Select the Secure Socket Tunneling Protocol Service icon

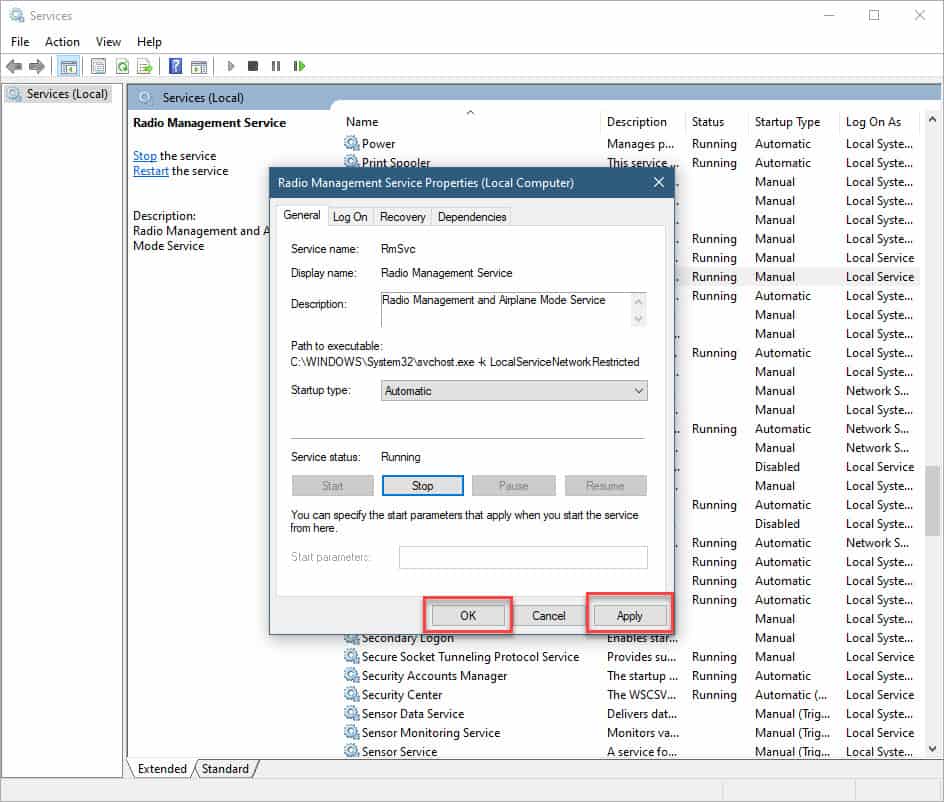tap(352, 657)
